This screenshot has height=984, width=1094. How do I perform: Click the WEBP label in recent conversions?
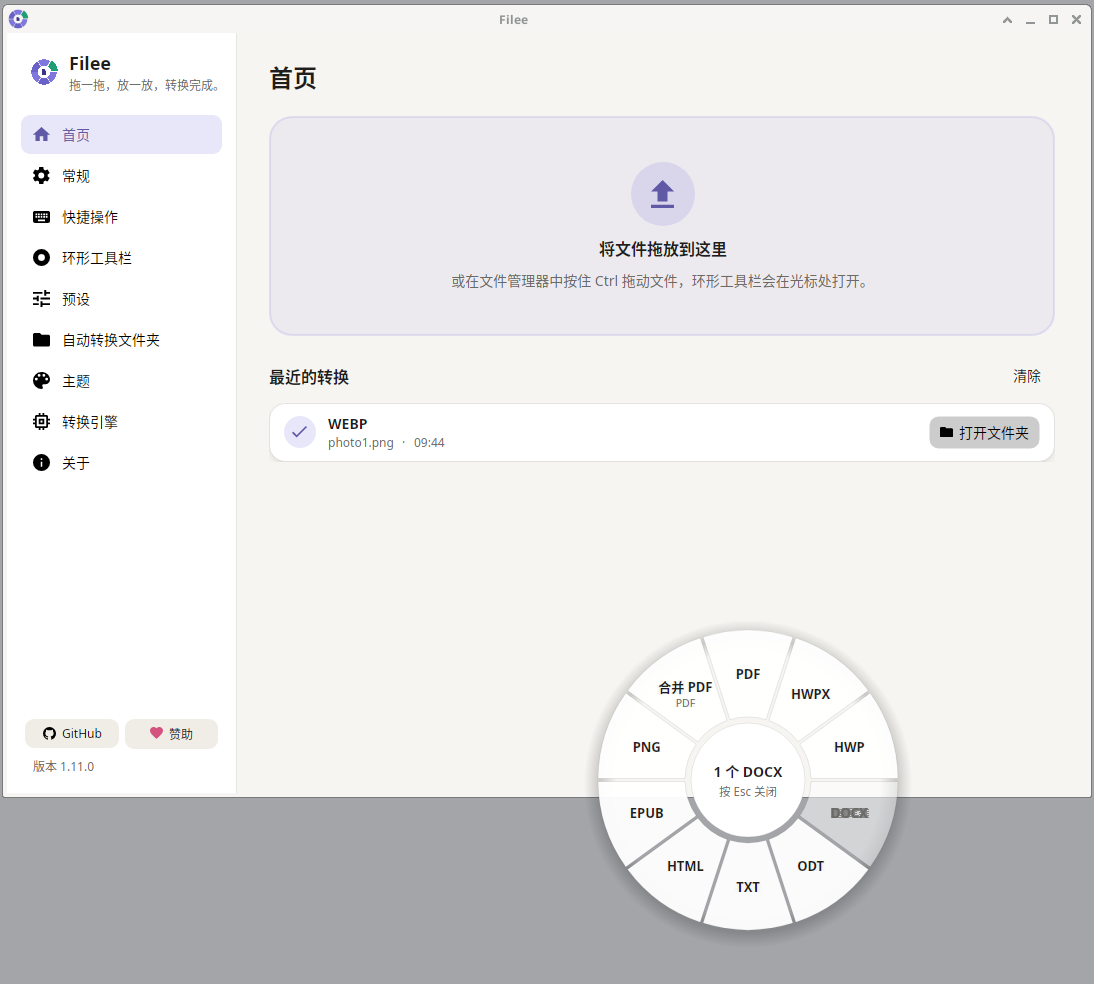click(x=347, y=424)
